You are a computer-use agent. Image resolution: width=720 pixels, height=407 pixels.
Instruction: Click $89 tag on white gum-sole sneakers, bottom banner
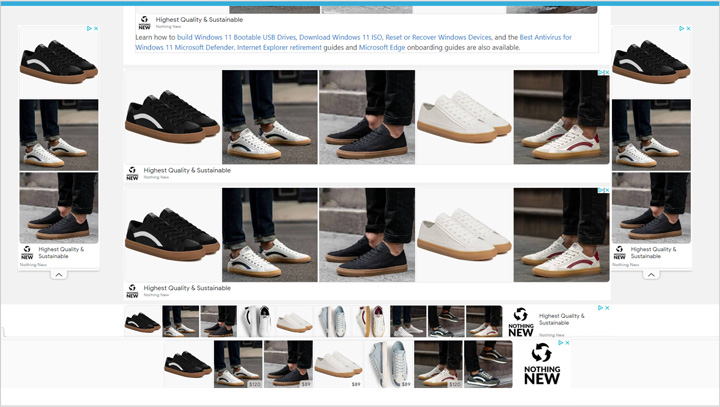(356, 384)
